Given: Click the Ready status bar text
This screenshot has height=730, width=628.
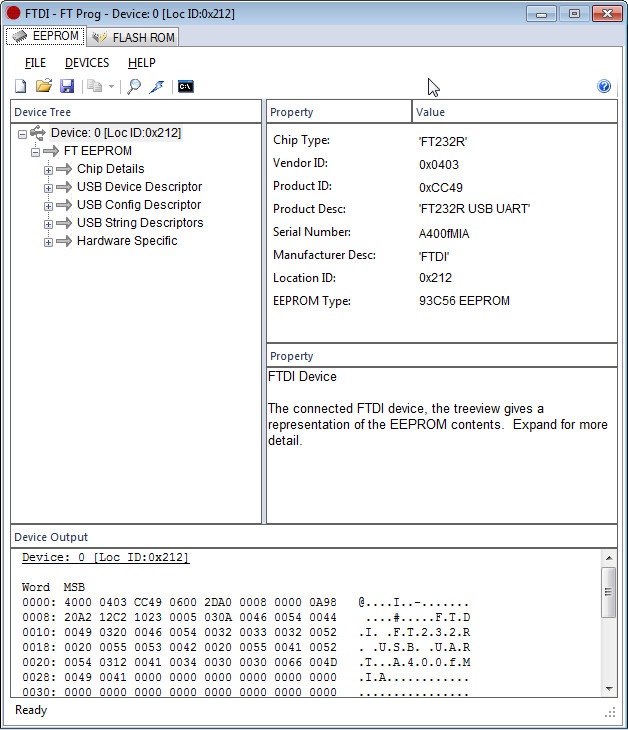Looking at the screenshot, I should click(31, 710).
